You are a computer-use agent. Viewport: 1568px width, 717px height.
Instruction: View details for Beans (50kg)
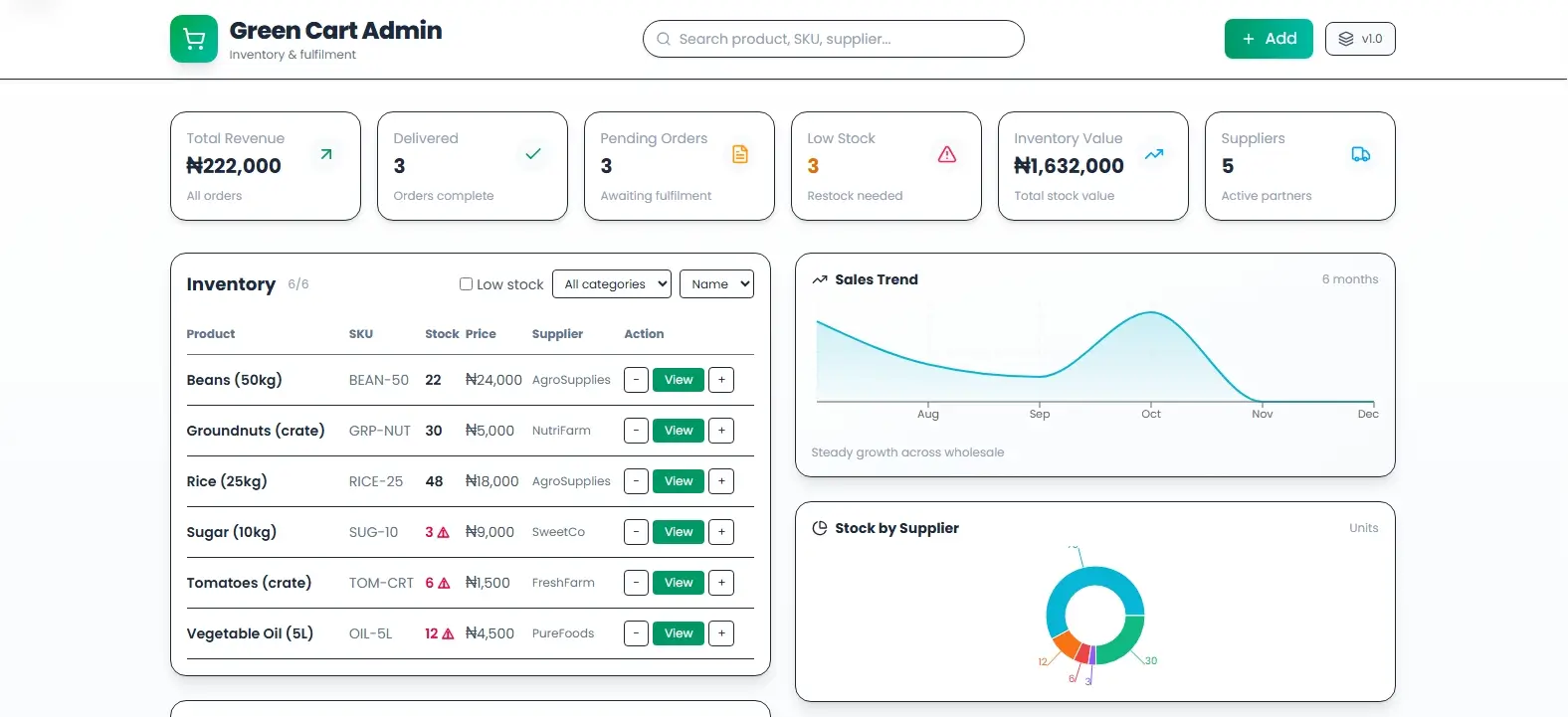point(679,380)
